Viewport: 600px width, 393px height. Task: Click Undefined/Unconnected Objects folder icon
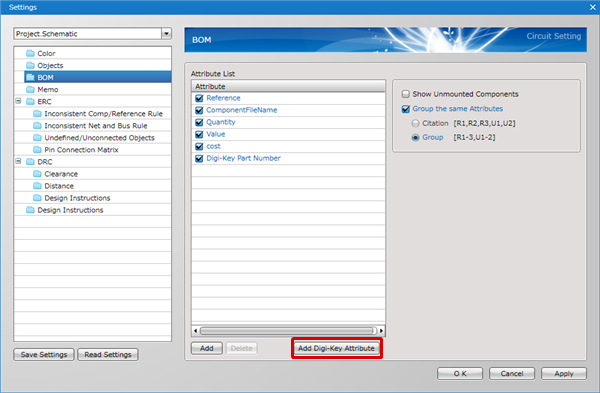37,137
